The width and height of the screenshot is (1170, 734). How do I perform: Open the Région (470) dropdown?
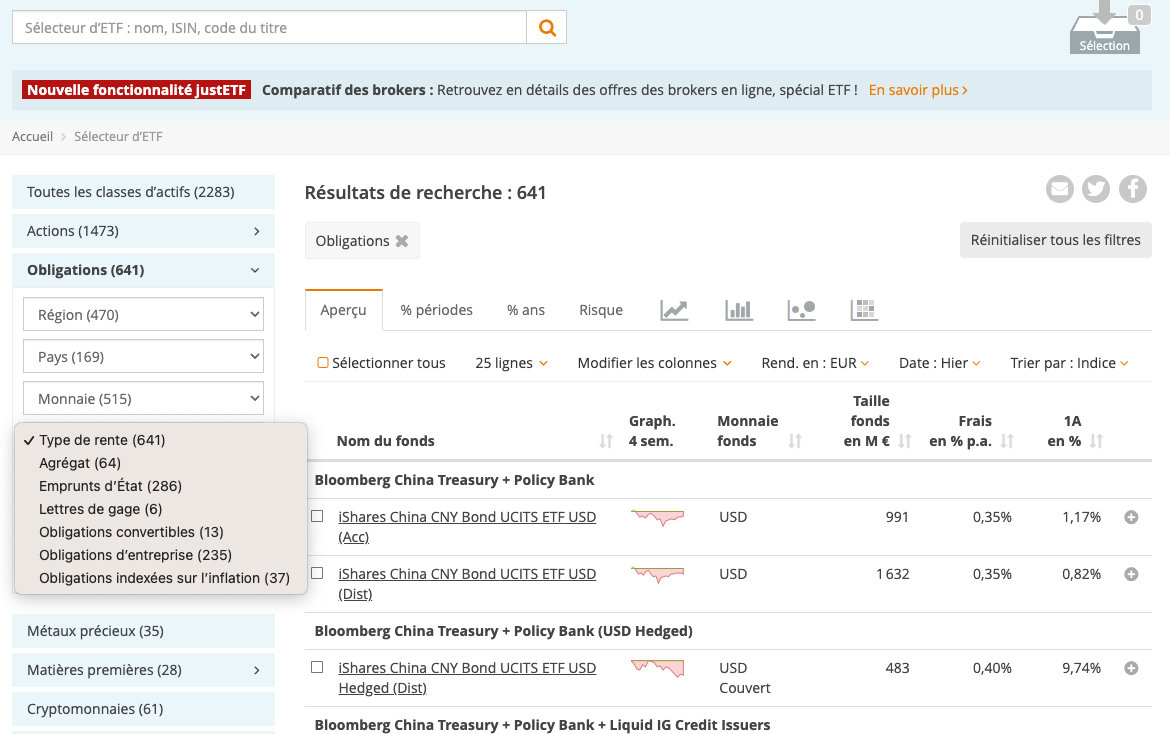143,315
